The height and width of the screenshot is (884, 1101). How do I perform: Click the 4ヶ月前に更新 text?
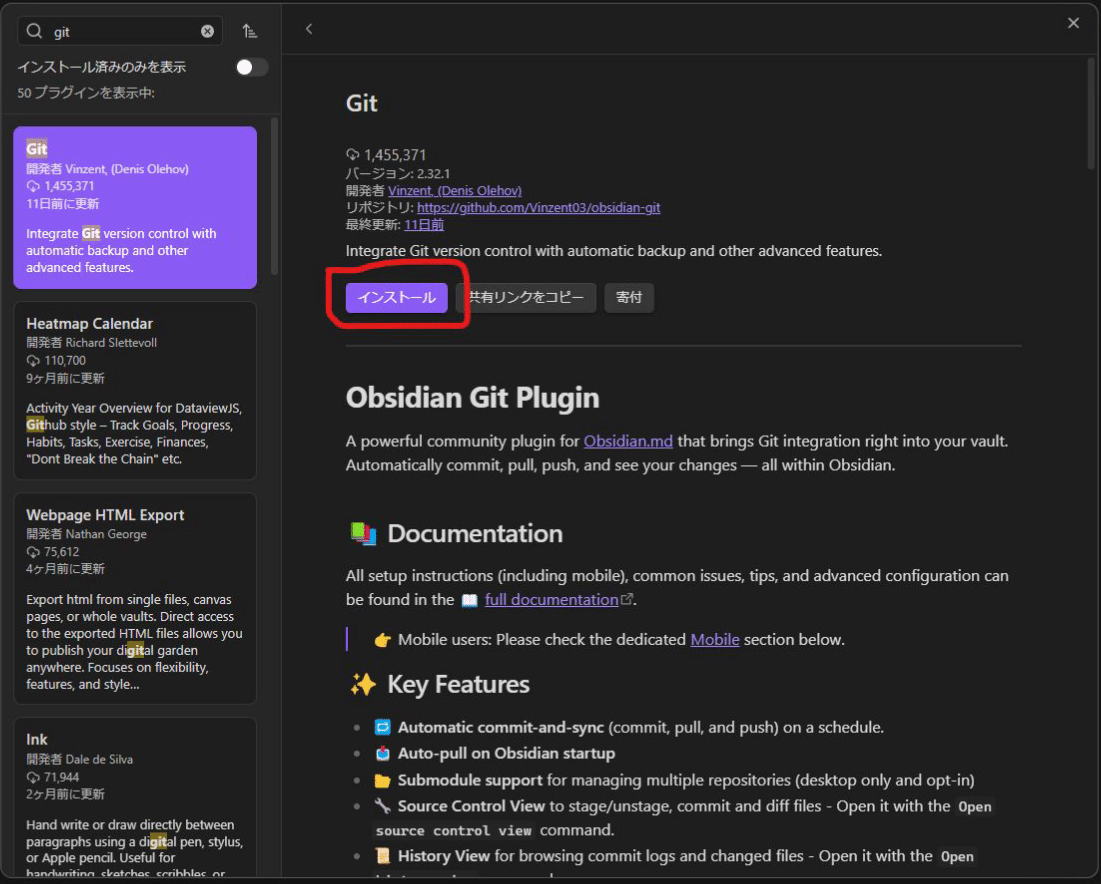coord(65,569)
